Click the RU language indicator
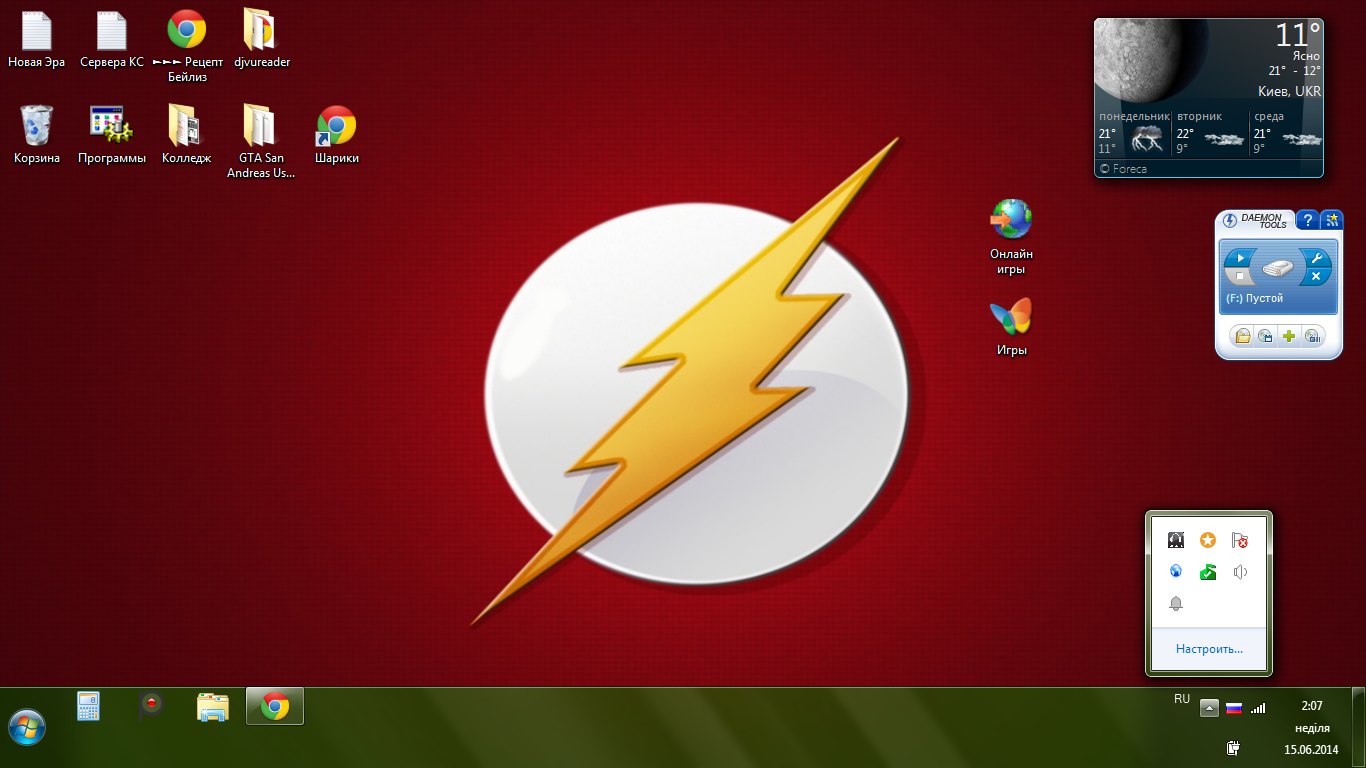The width and height of the screenshot is (1366, 768). [1182, 699]
